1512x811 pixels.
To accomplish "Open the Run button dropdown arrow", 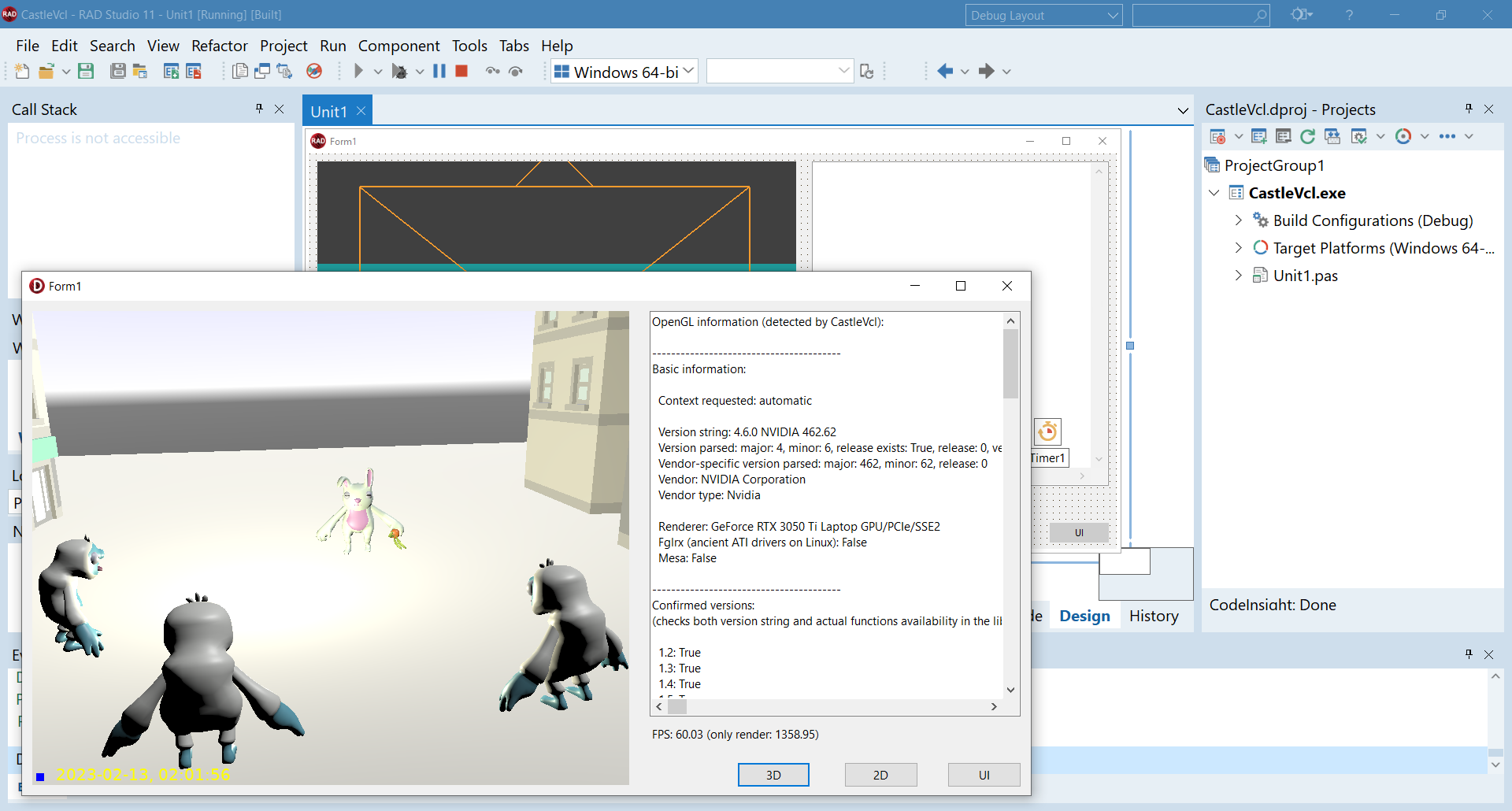I will [378, 72].
